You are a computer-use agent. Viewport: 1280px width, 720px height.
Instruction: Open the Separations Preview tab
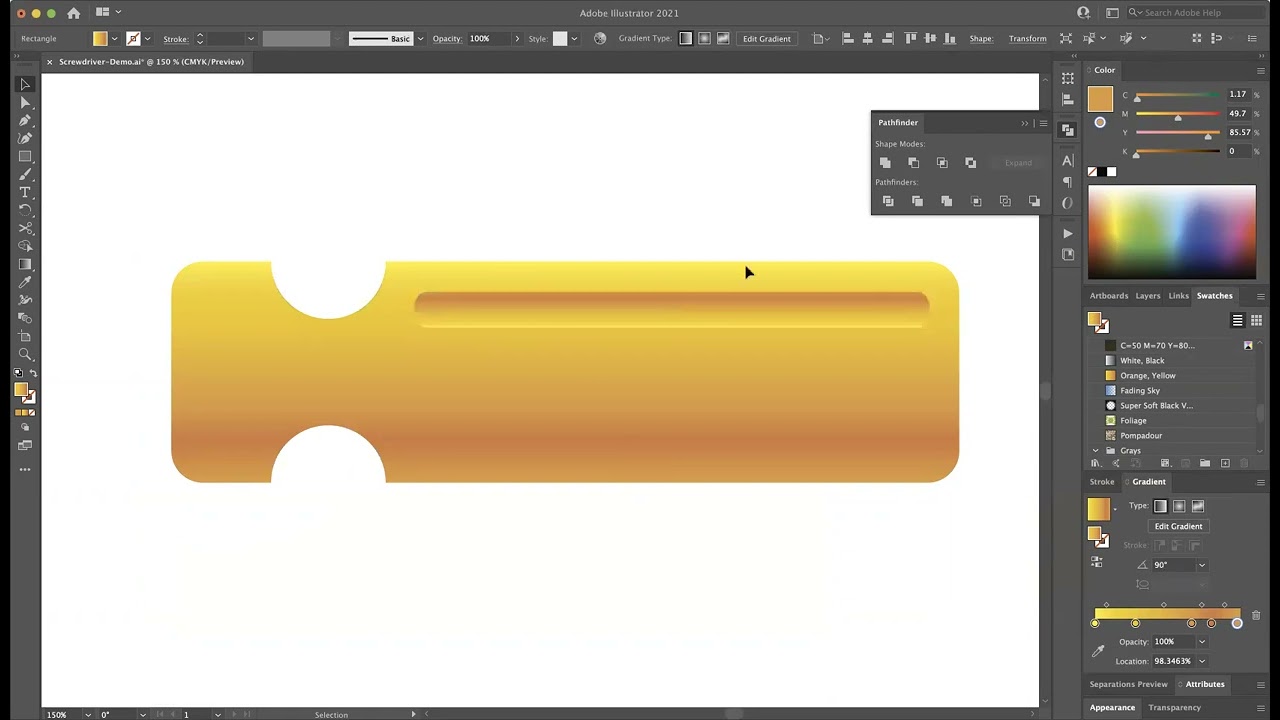tap(1128, 684)
